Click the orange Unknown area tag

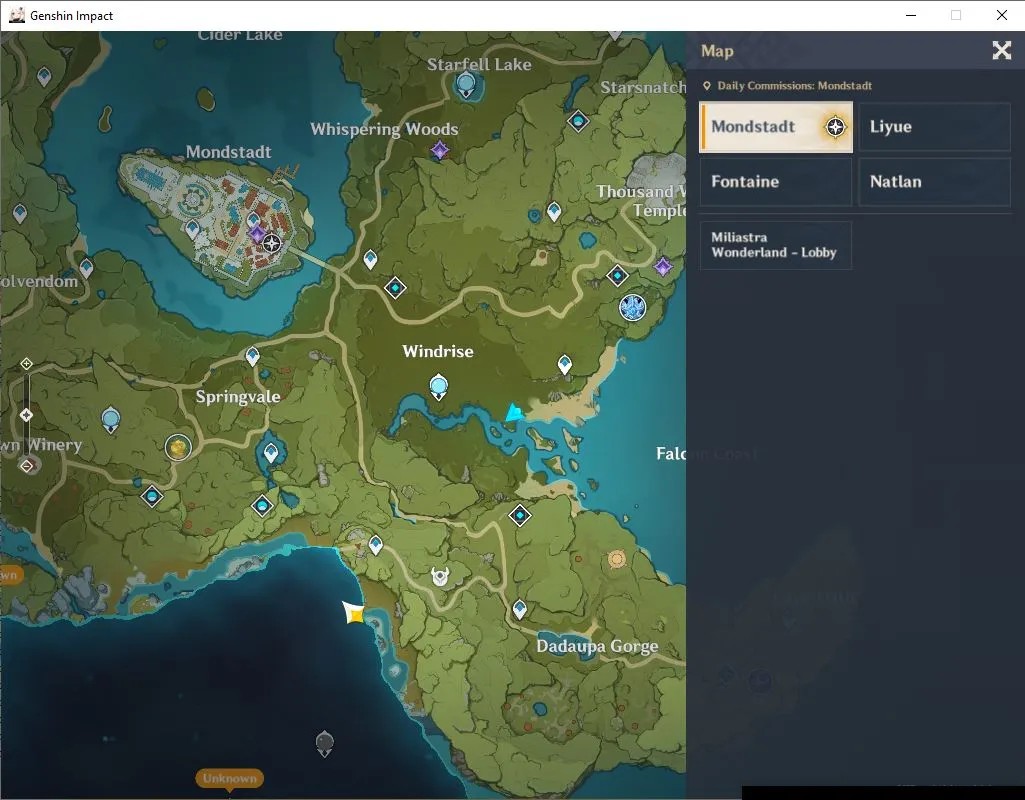click(x=229, y=778)
